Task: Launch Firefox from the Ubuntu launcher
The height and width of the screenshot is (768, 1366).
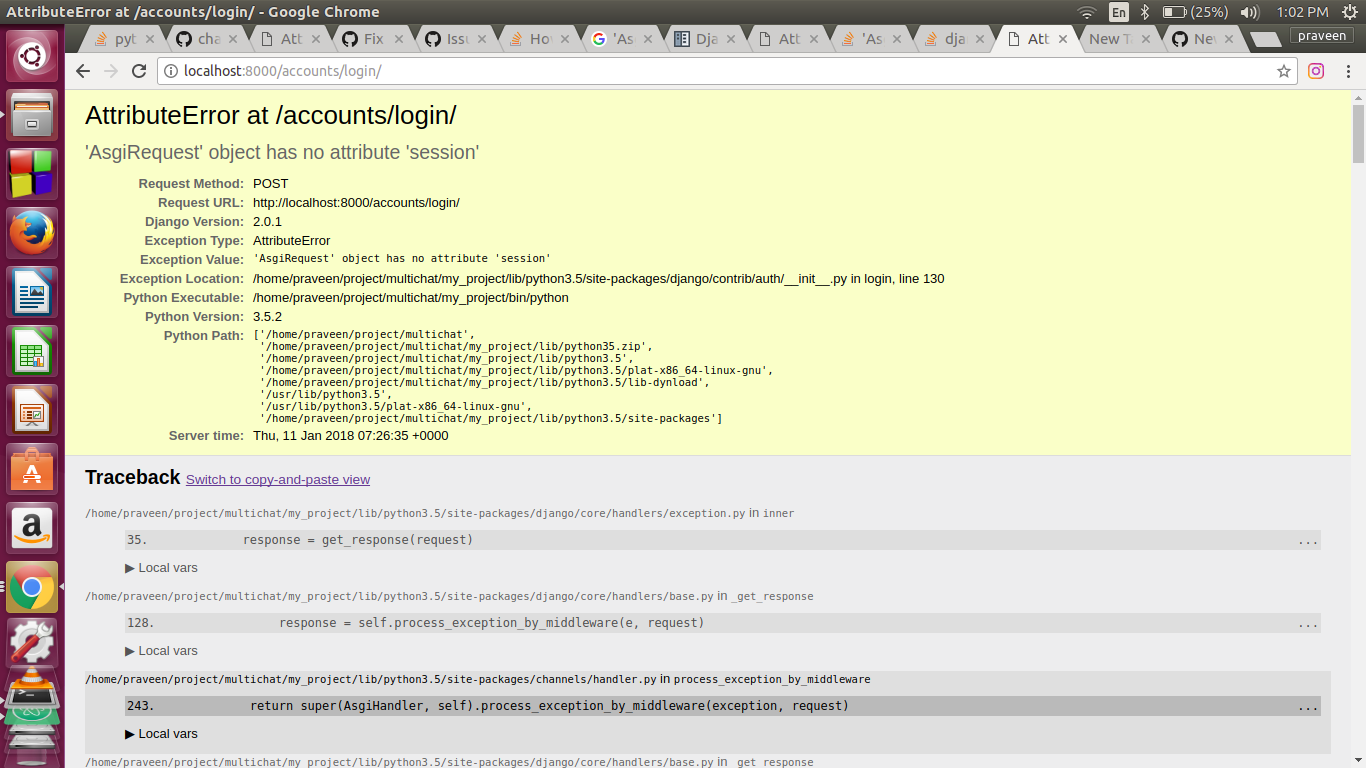Action: click(31, 232)
